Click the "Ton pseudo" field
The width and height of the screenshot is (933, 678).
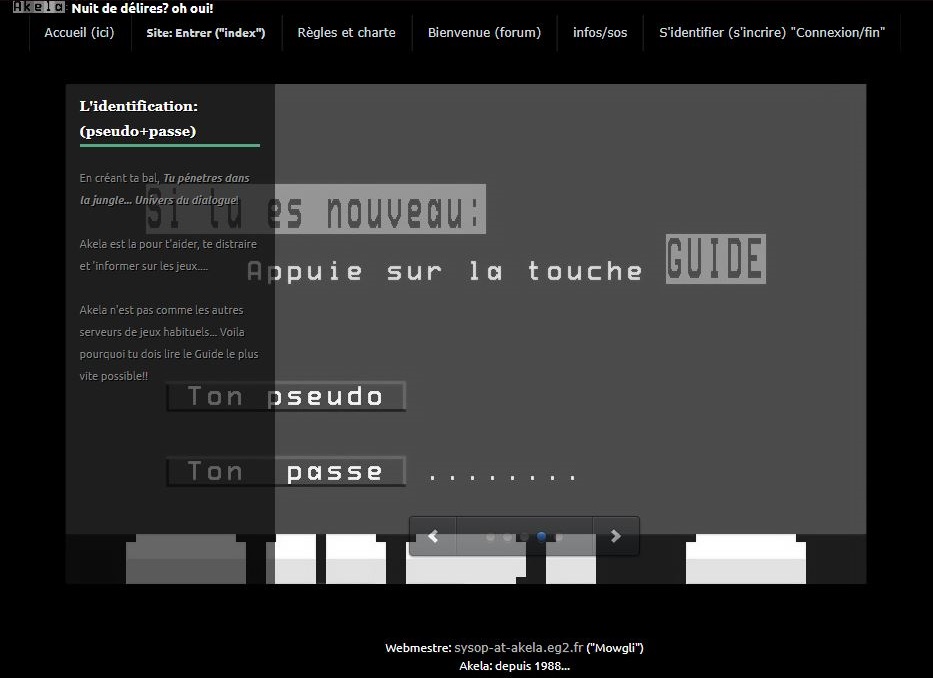tap(286, 397)
